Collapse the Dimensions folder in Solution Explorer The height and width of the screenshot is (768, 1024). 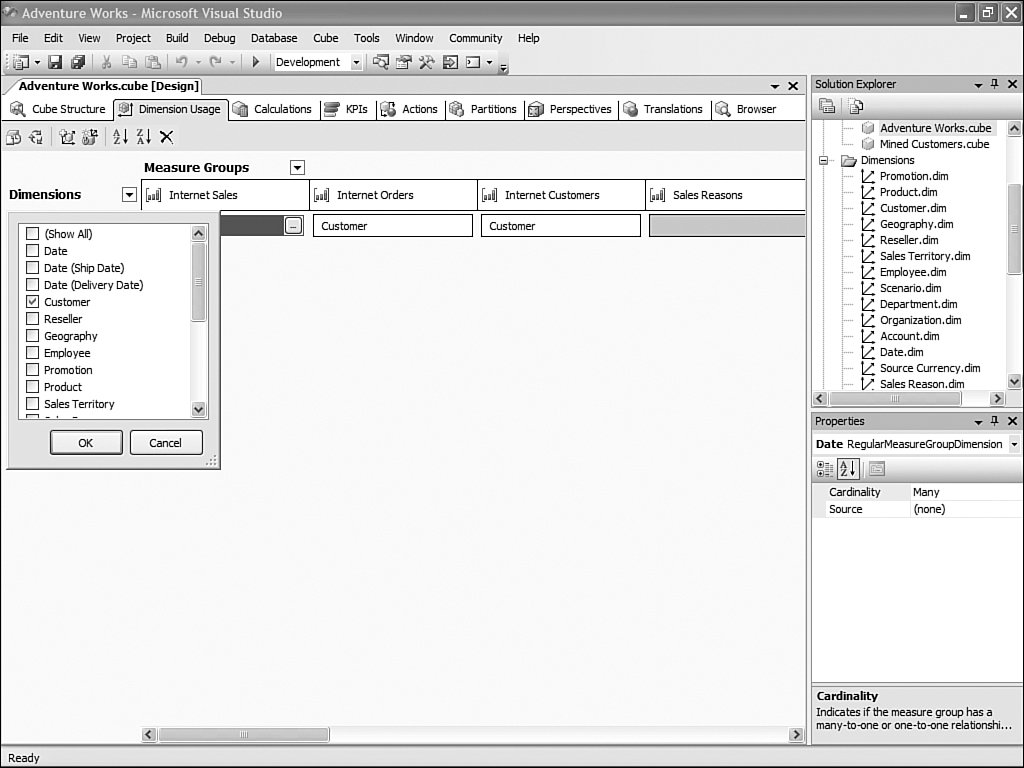click(x=824, y=160)
